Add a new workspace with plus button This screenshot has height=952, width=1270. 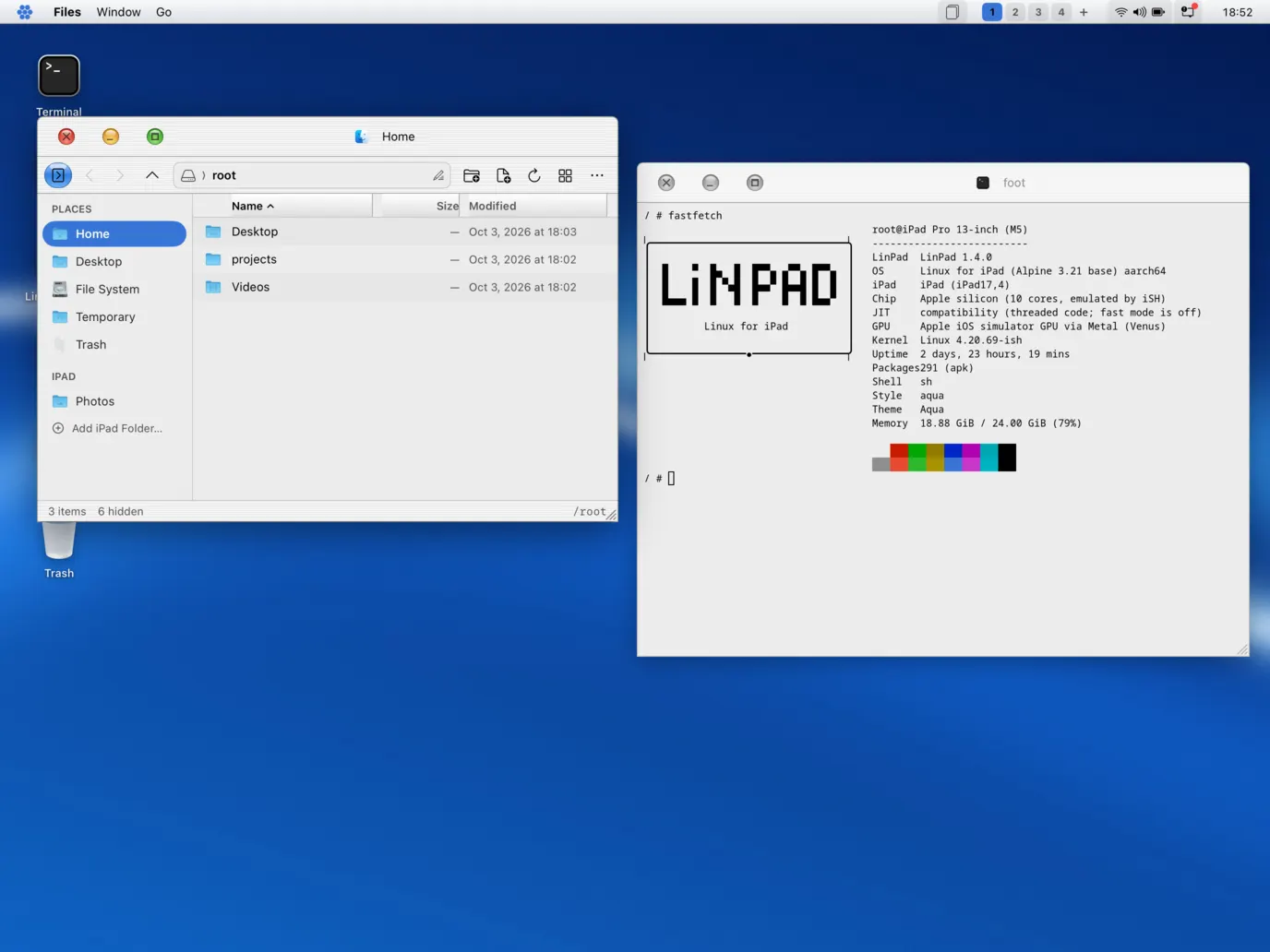click(1084, 12)
